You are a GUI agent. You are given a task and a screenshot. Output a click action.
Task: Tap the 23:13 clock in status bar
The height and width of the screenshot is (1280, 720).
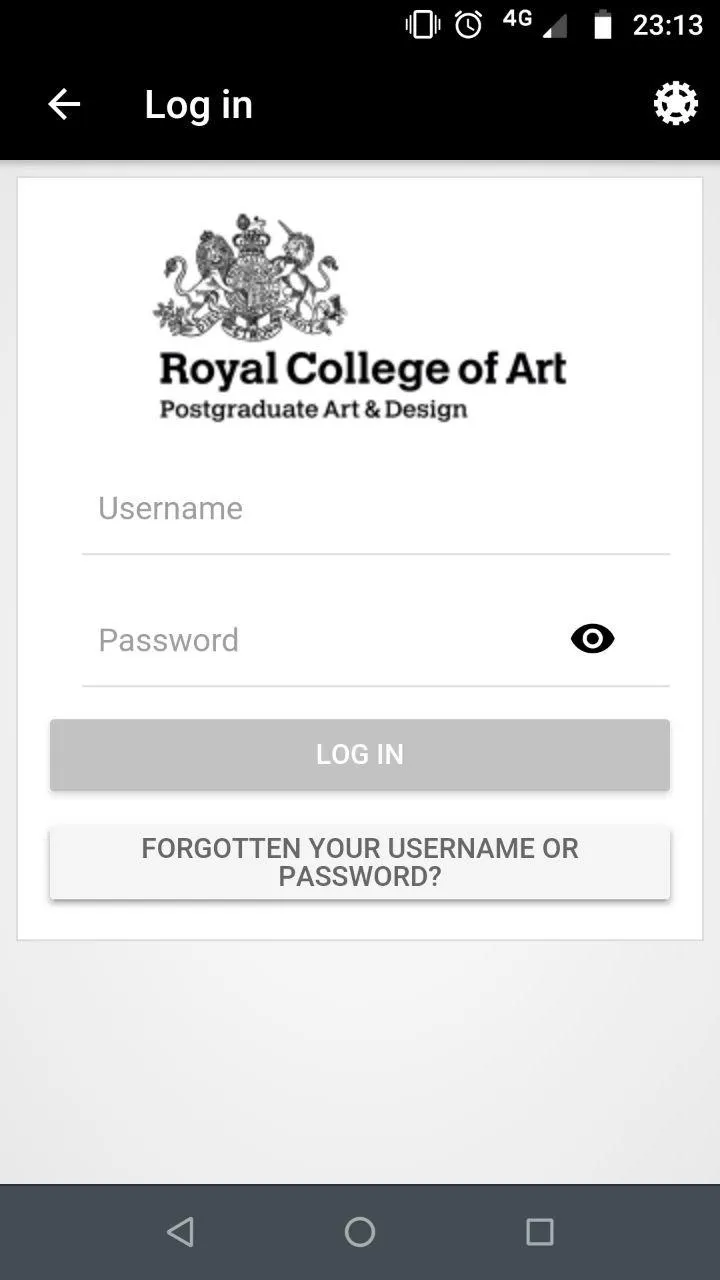tap(668, 25)
